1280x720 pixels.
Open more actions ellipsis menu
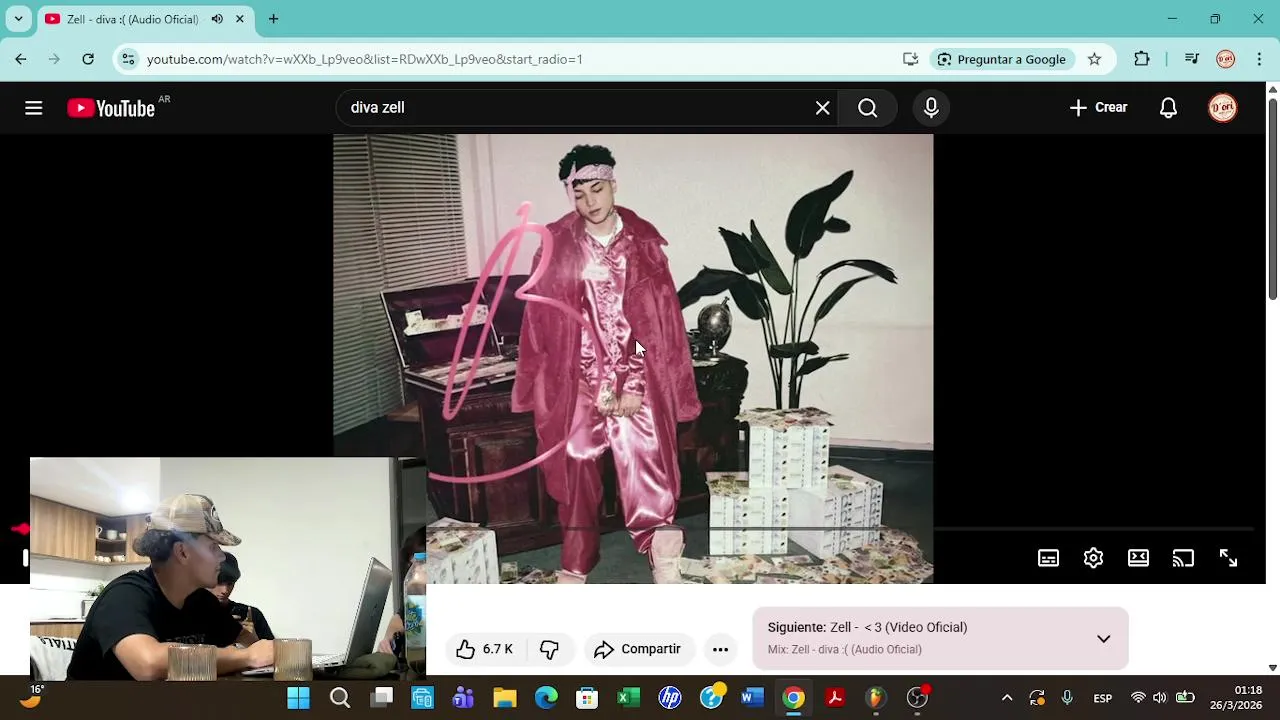point(720,649)
